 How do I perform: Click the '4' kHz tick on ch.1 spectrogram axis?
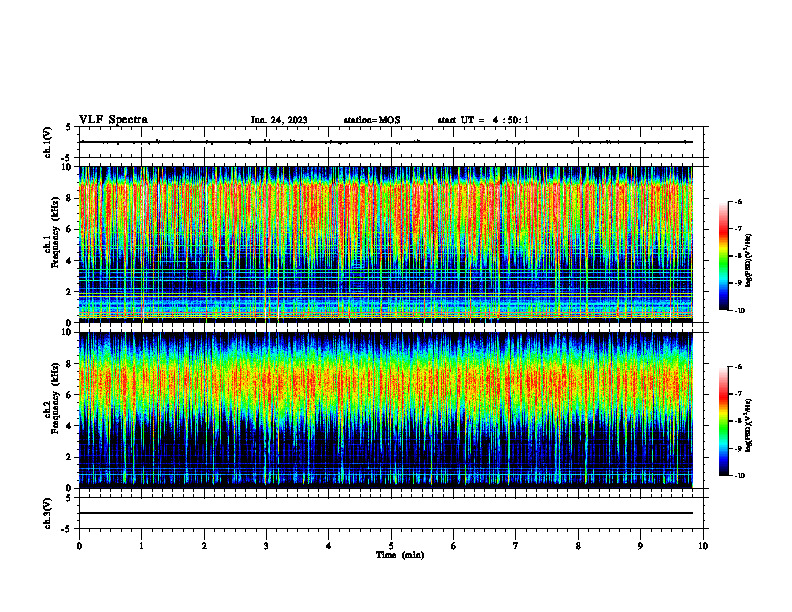(70, 261)
